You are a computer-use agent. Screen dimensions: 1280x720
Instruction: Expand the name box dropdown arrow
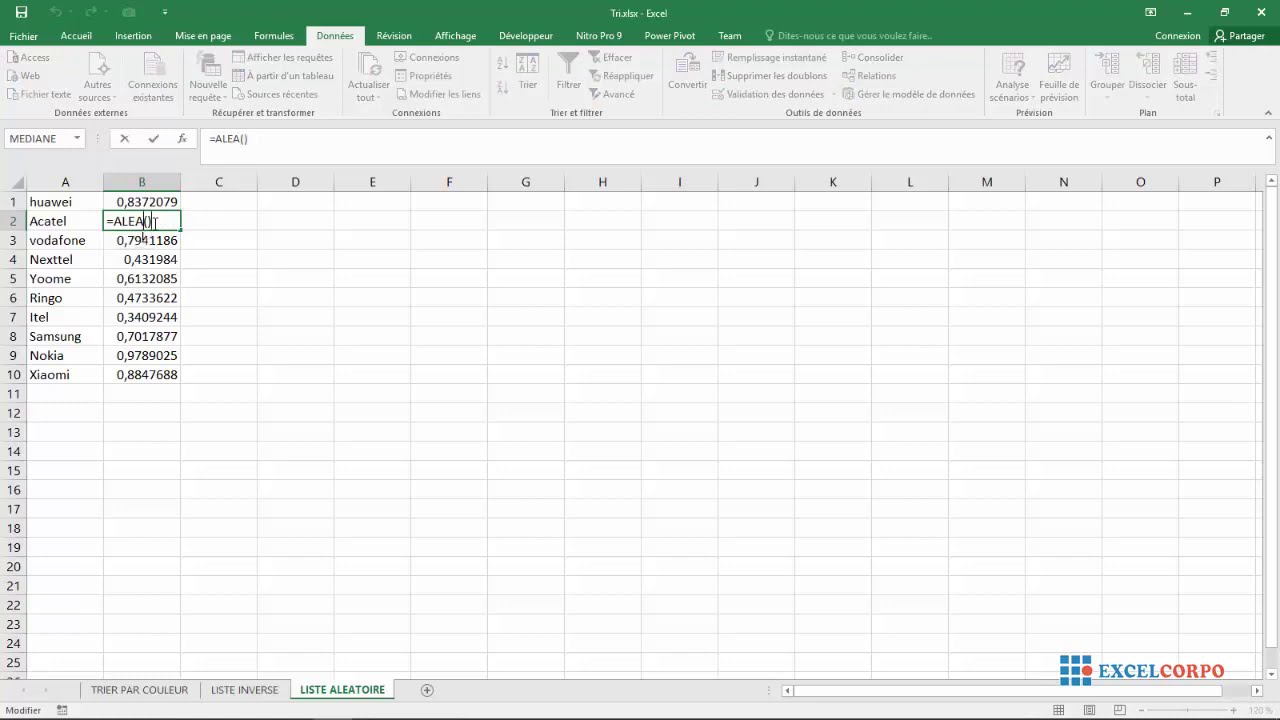[x=76, y=139]
